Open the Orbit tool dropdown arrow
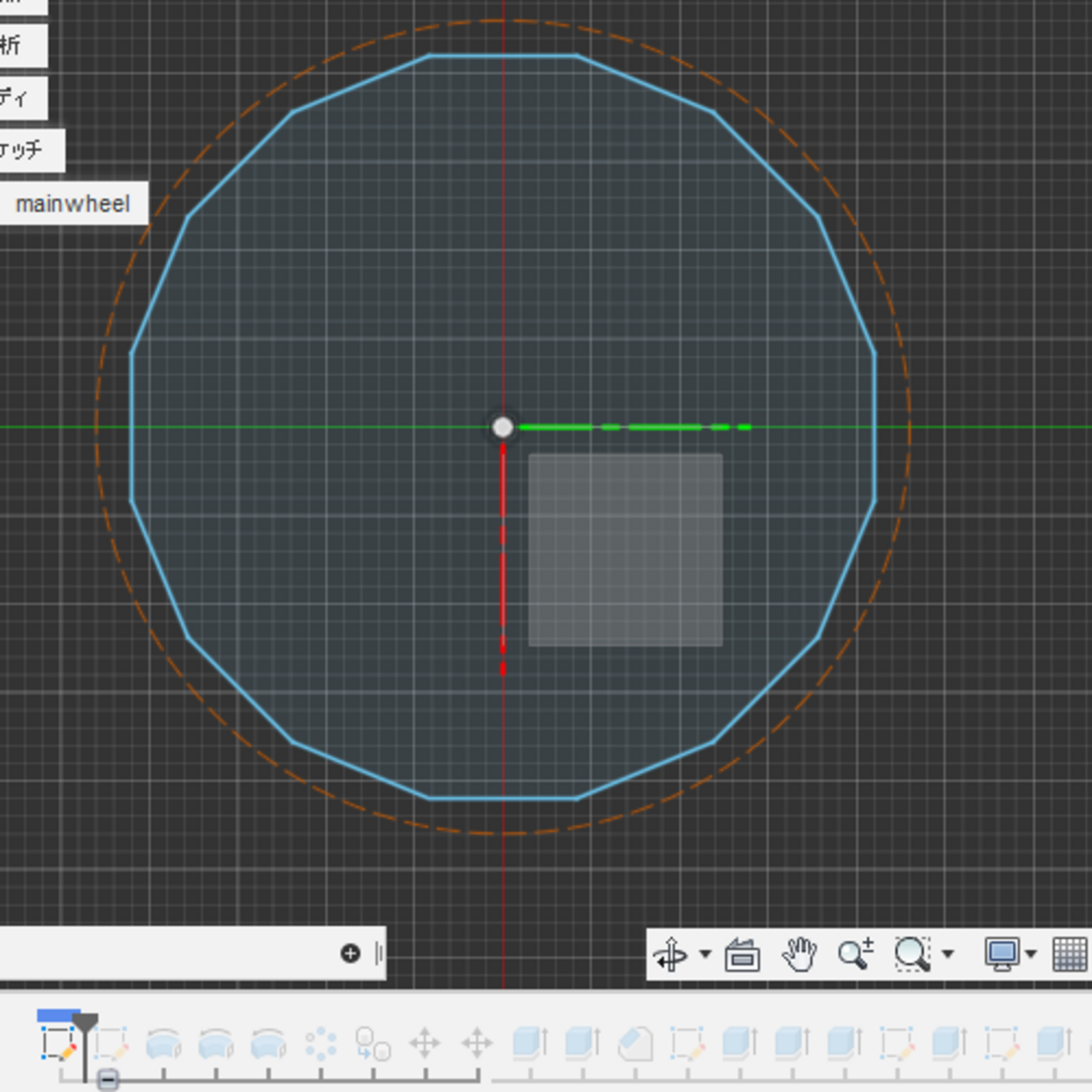This screenshot has width=1092, height=1092. [705, 954]
